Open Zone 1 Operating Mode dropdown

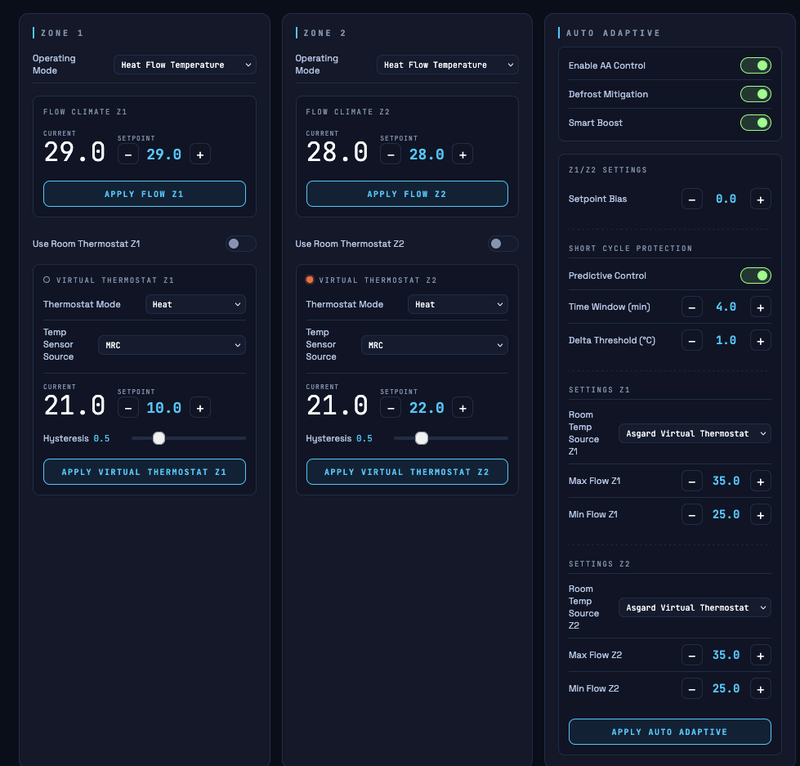(185, 65)
